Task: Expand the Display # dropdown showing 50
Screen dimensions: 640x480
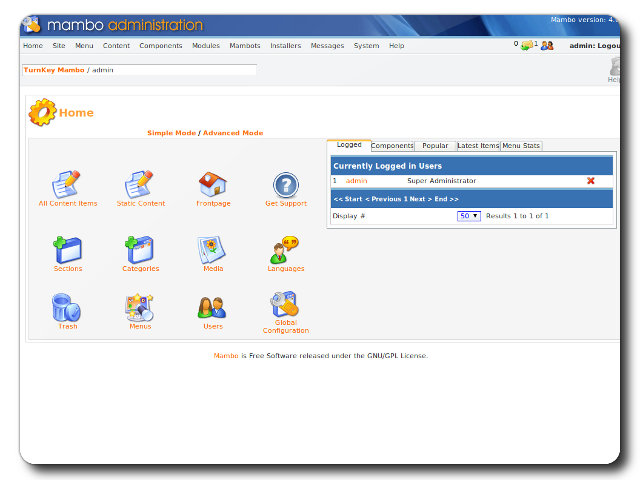Action: point(469,216)
